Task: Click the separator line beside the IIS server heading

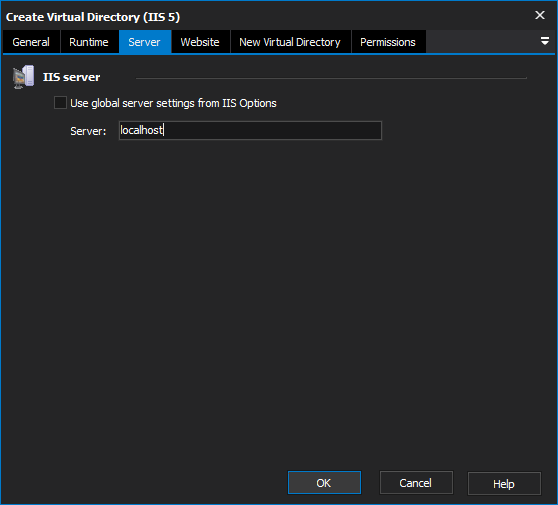Action: [331, 78]
